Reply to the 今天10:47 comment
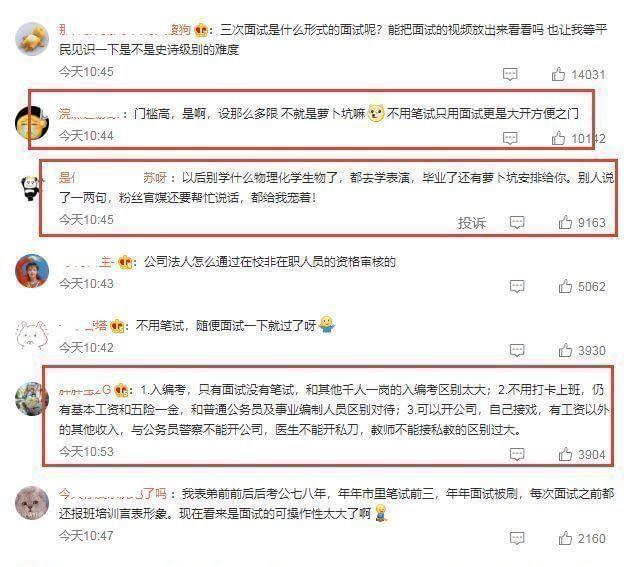Viewport: 627px width, 567px height. [517, 538]
